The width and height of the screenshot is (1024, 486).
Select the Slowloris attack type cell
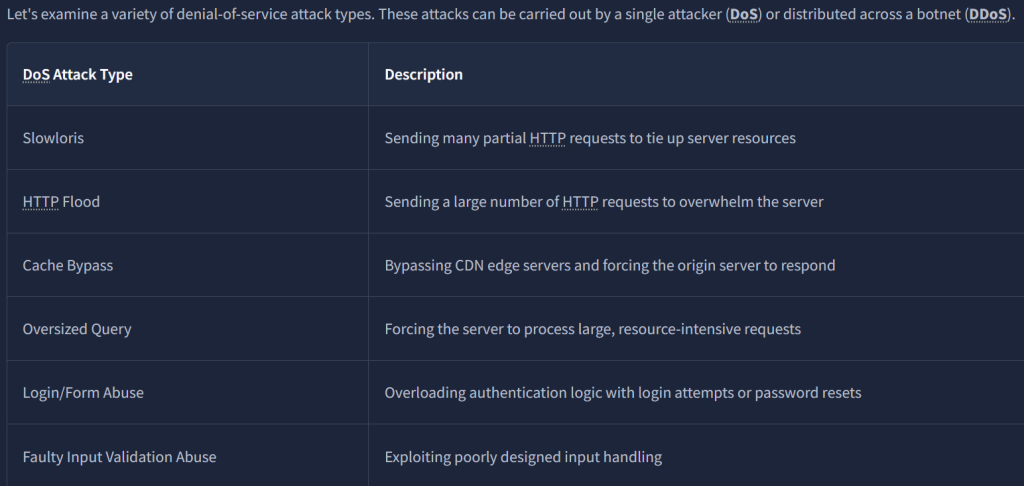pos(53,138)
